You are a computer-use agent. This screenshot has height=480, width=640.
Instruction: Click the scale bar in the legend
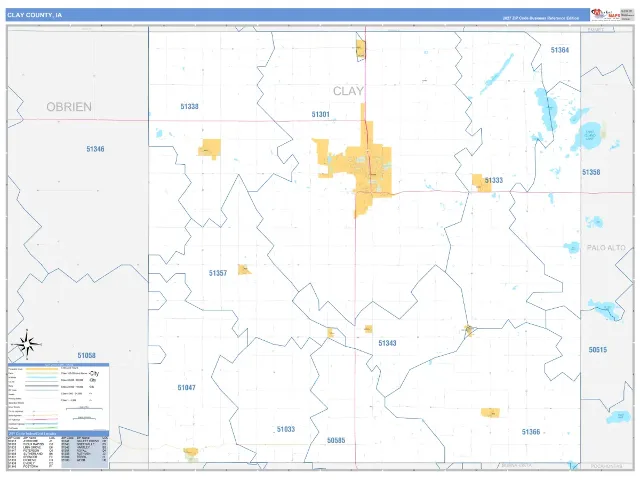click(x=84, y=408)
